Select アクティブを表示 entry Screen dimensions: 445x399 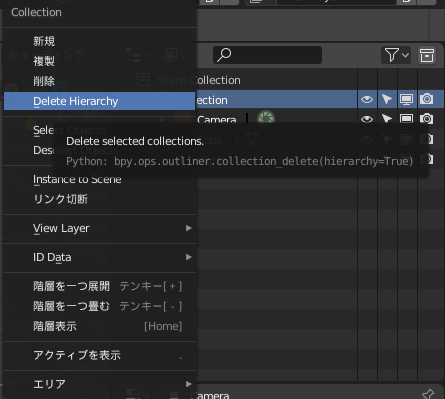pos(99,355)
